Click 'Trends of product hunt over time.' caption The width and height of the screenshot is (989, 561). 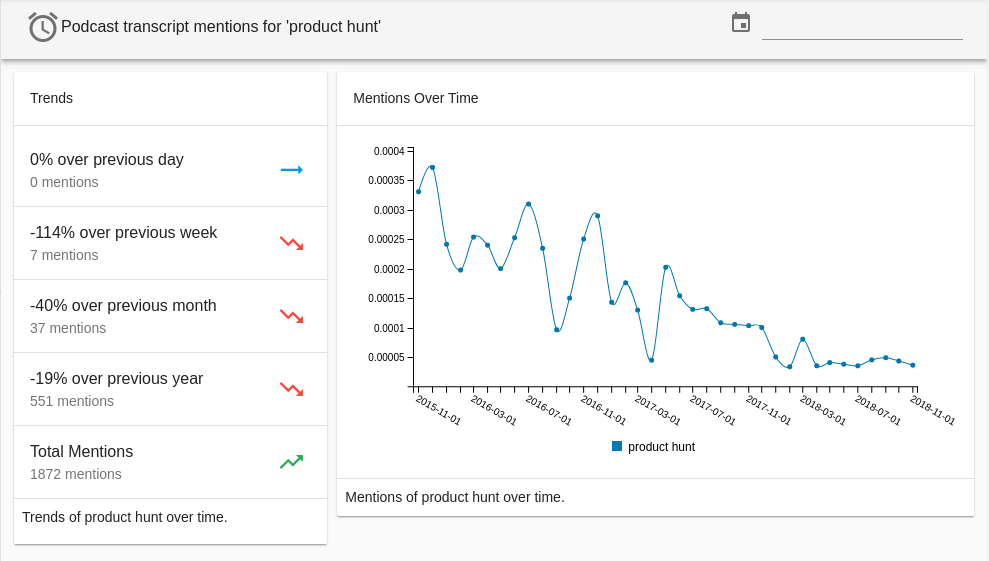click(125, 517)
